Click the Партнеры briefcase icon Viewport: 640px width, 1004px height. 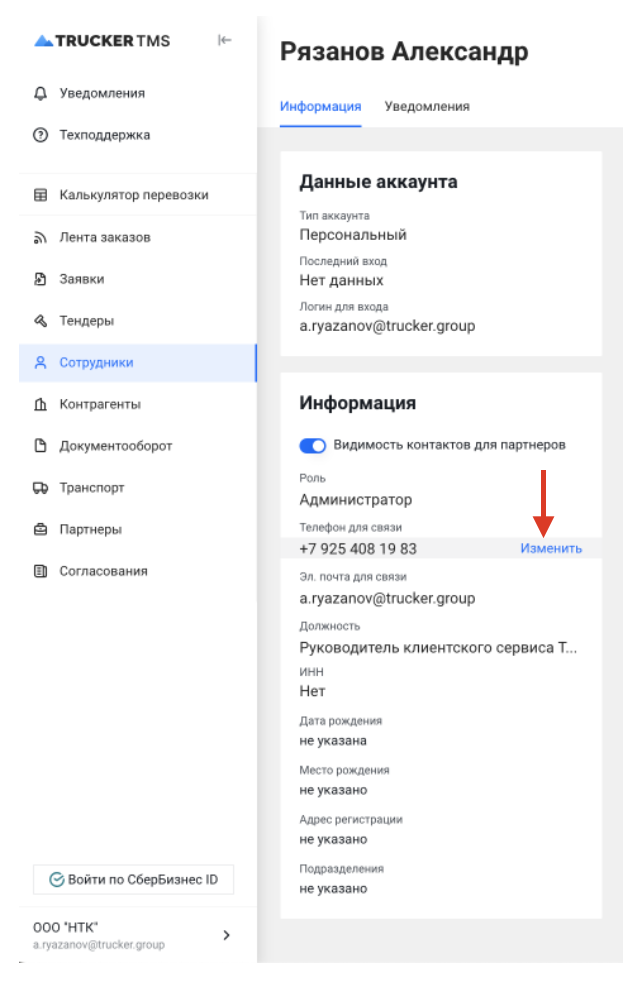[x=41, y=529]
